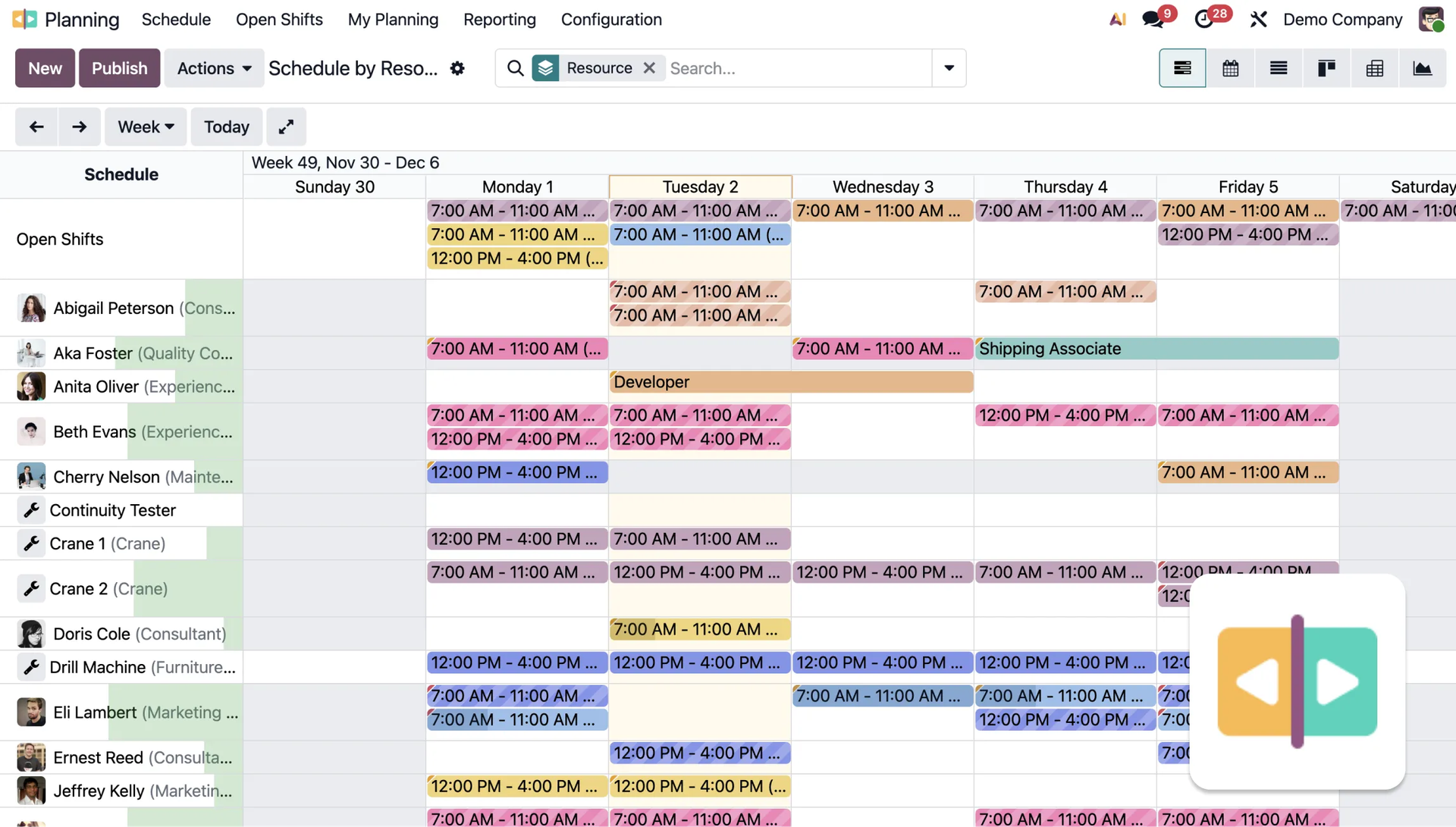1456x827 pixels.
Task: Click Aka Foster's avatar
Action: click(x=31, y=353)
